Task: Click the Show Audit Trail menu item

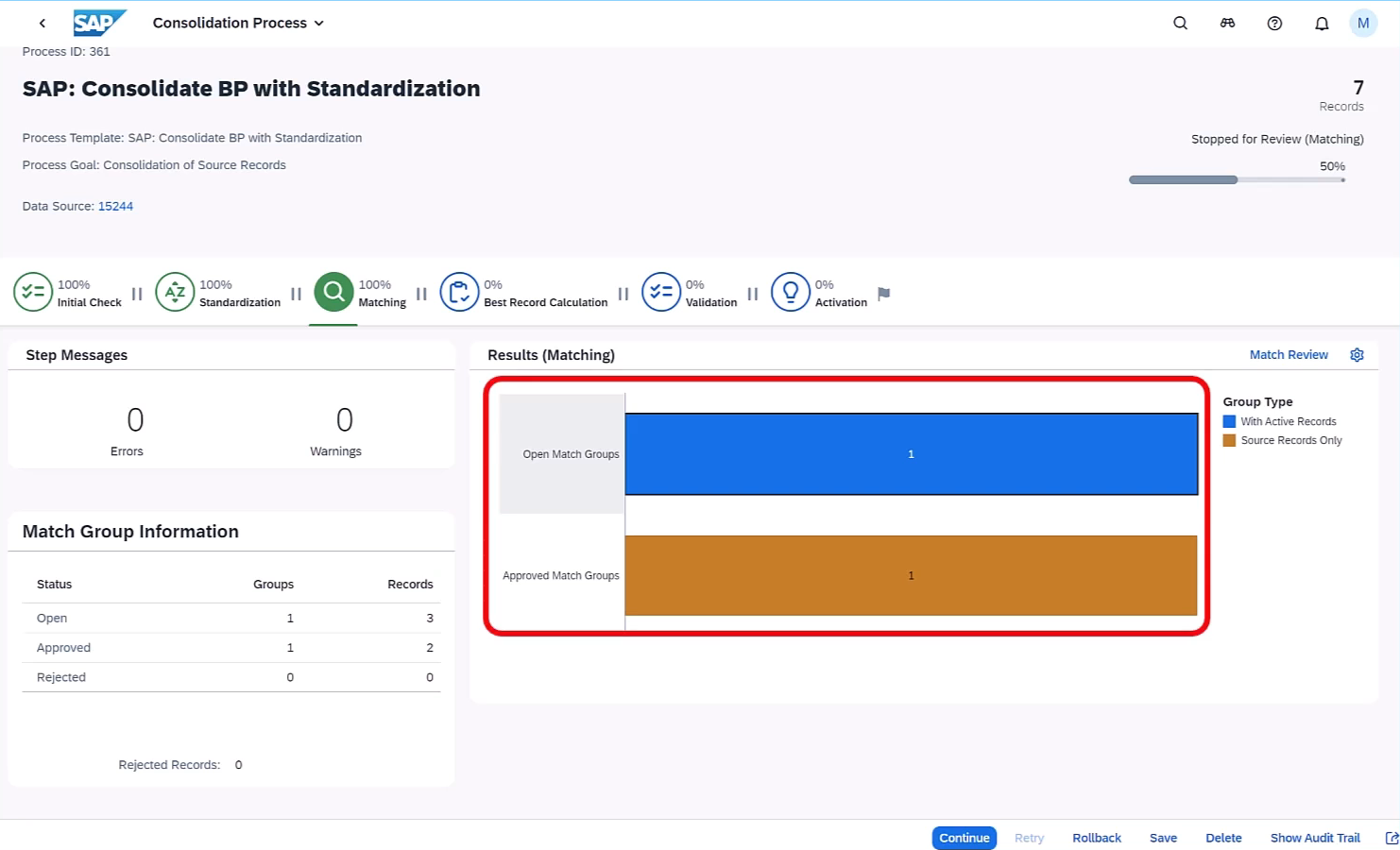Action: [x=1315, y=838]
